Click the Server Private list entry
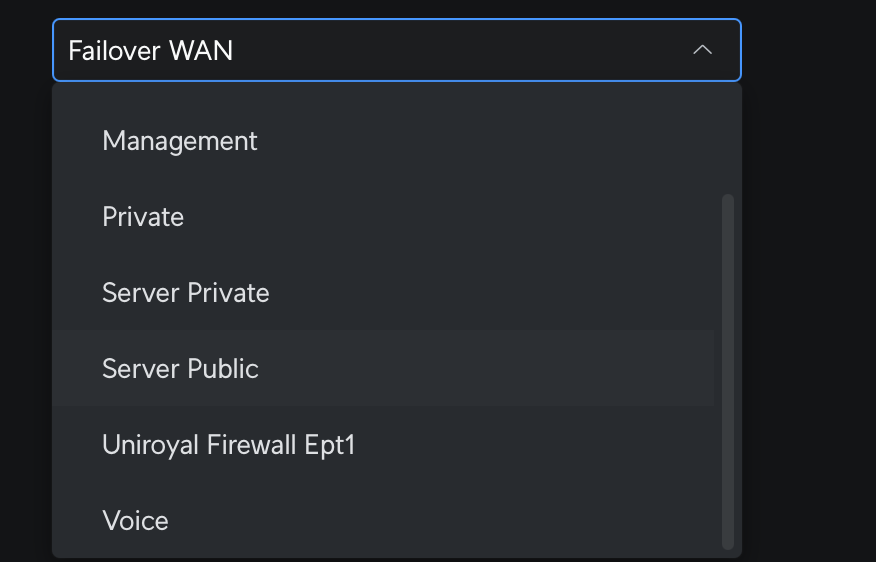876x562 pixels. (x=186, y=293)
